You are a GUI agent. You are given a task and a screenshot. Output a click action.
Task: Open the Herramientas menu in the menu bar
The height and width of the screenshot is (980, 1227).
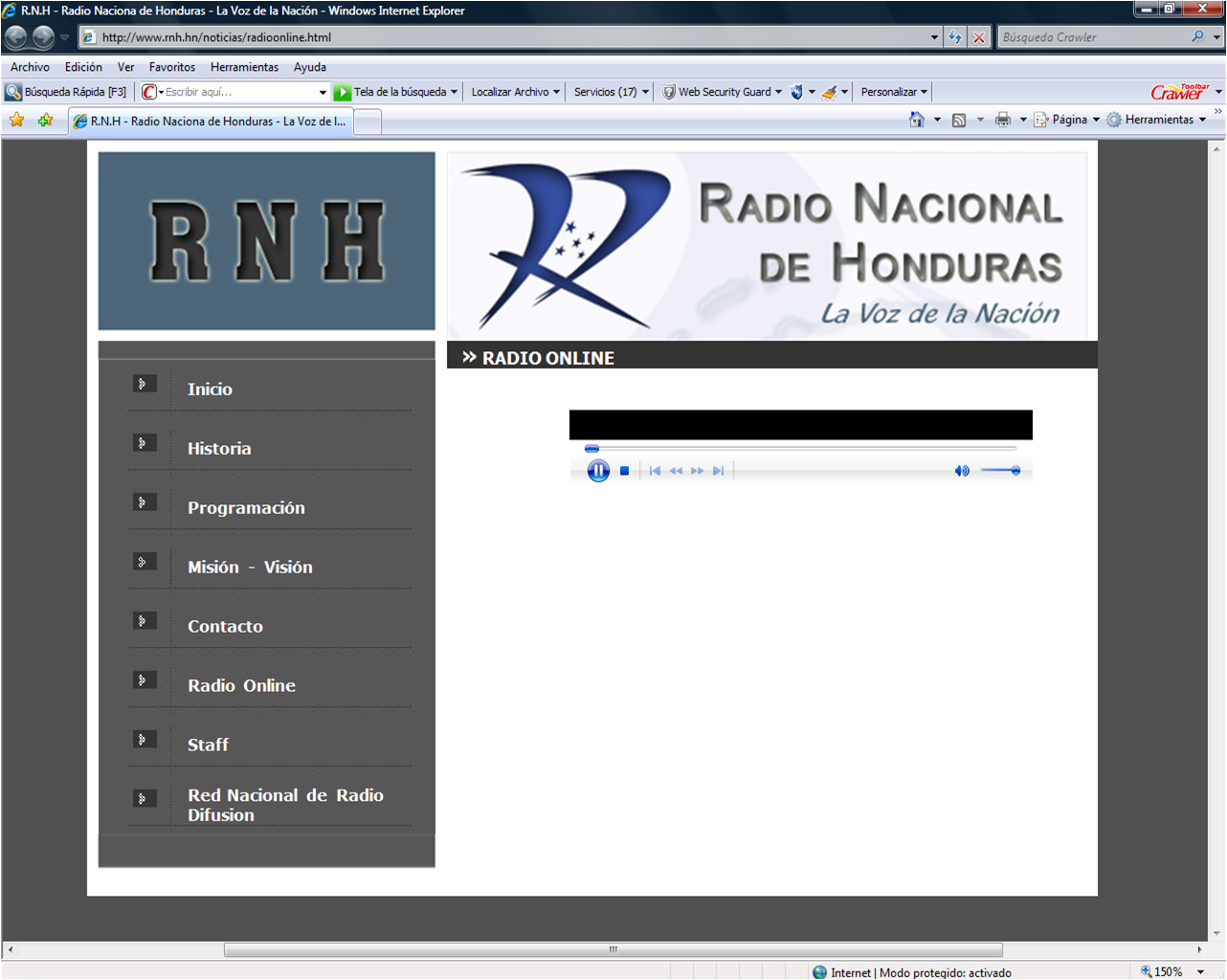click(x=244, y=67)
